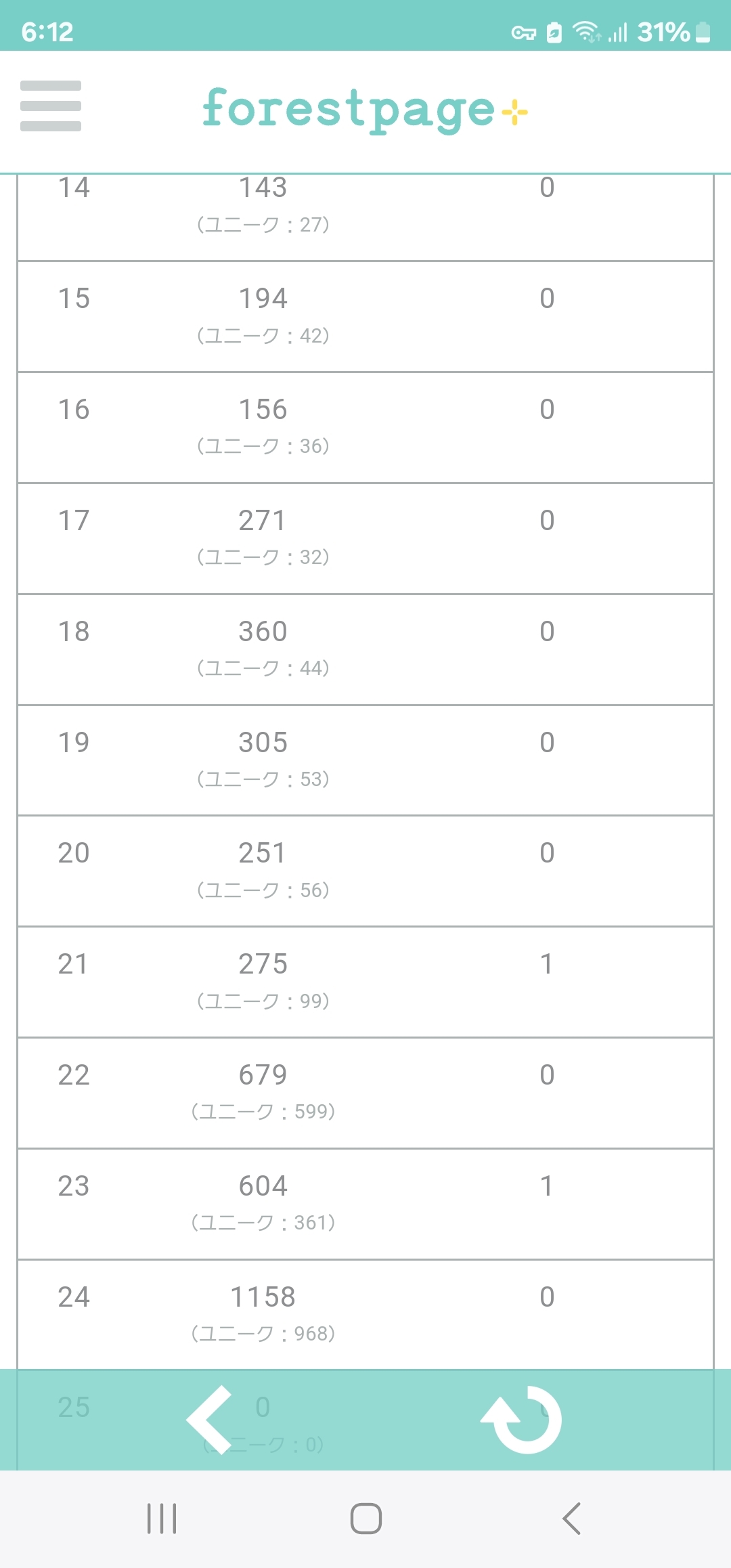Tap access count 604 on day 23
Screen dimensions: 731x1568
pyautogui.click(x=263, y=1186)
